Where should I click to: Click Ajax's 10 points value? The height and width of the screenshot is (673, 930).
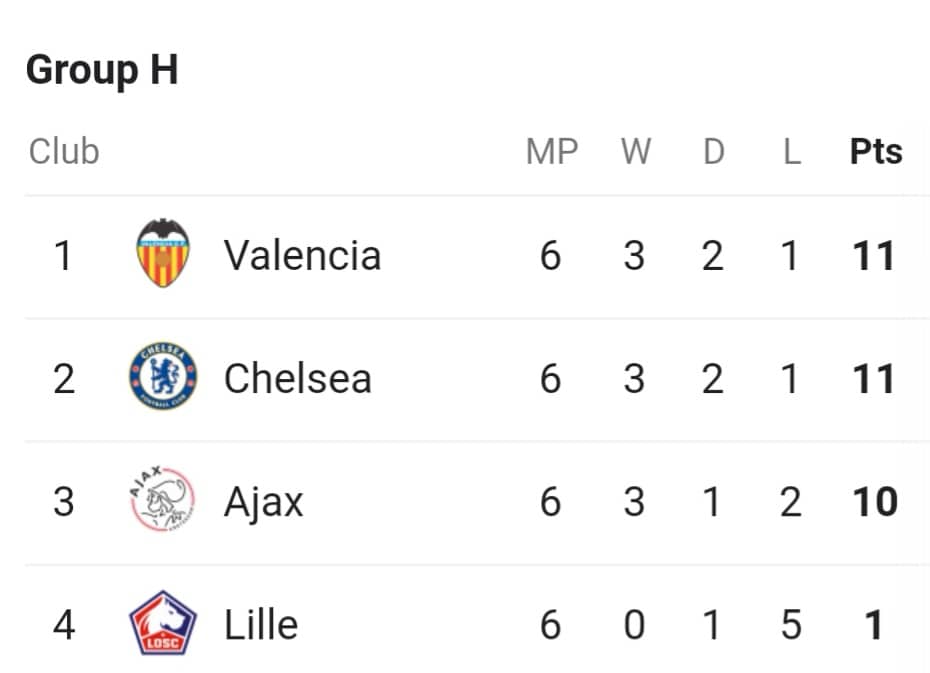[875, 502]
